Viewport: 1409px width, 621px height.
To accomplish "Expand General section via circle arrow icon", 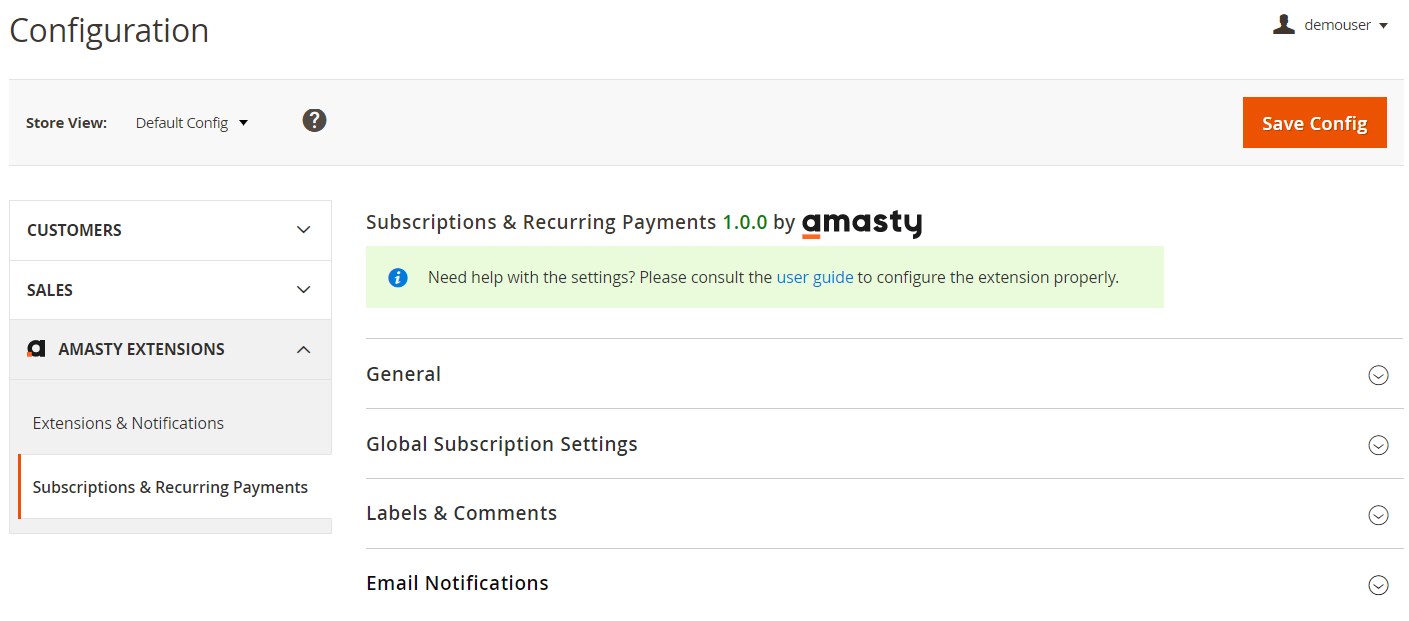I will 1378,375.
